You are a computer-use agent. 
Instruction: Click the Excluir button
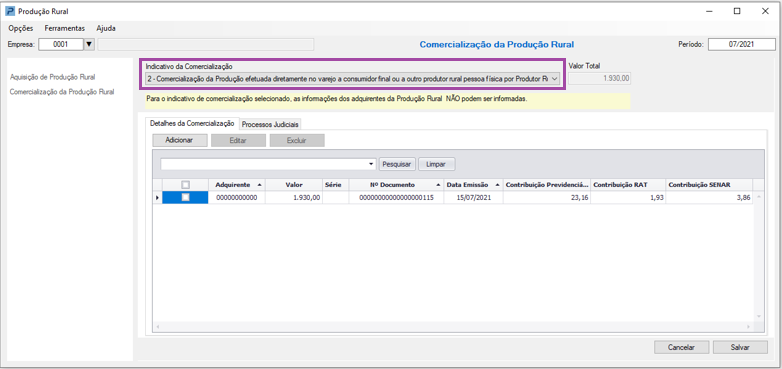coord(297,141)
